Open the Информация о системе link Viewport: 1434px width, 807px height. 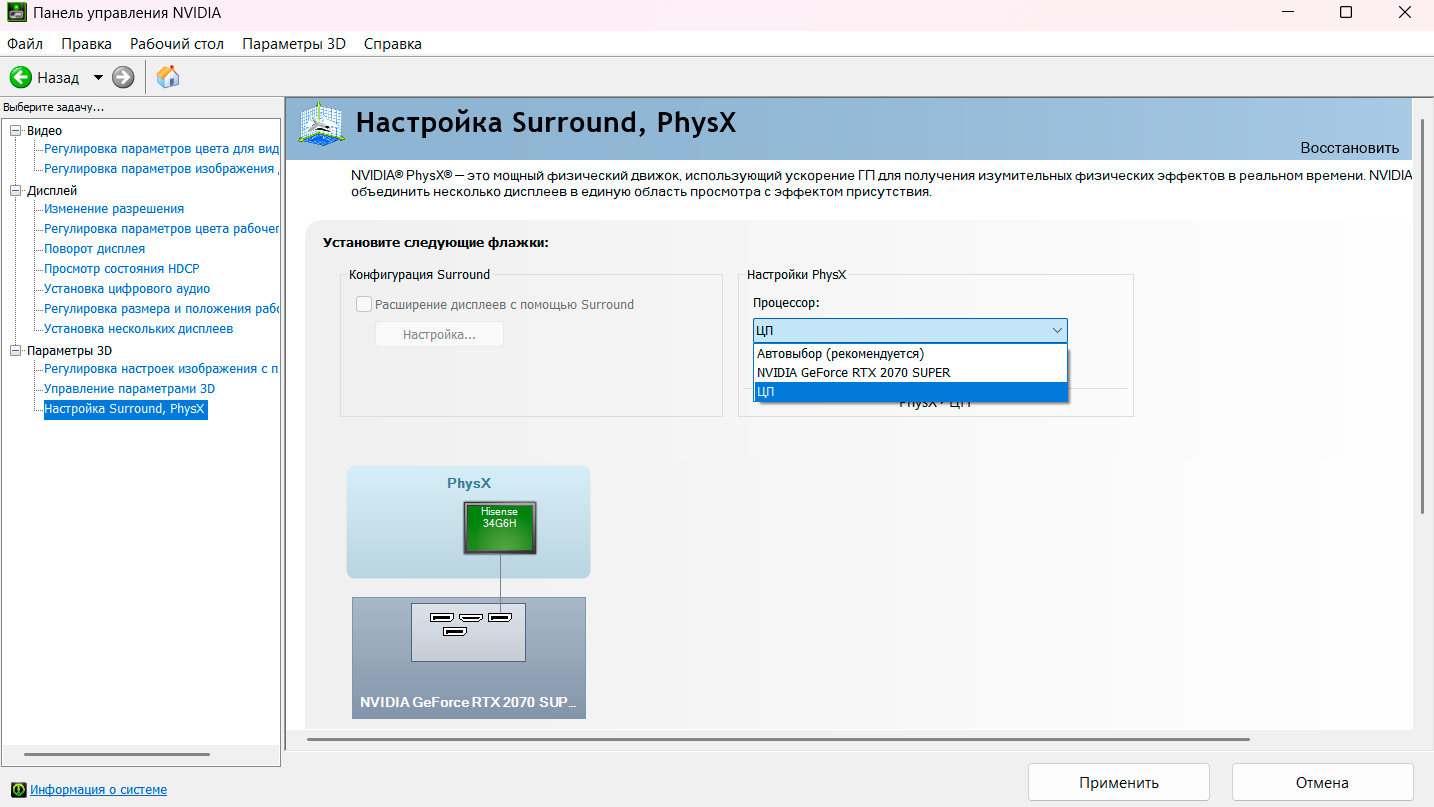(98, 790)
